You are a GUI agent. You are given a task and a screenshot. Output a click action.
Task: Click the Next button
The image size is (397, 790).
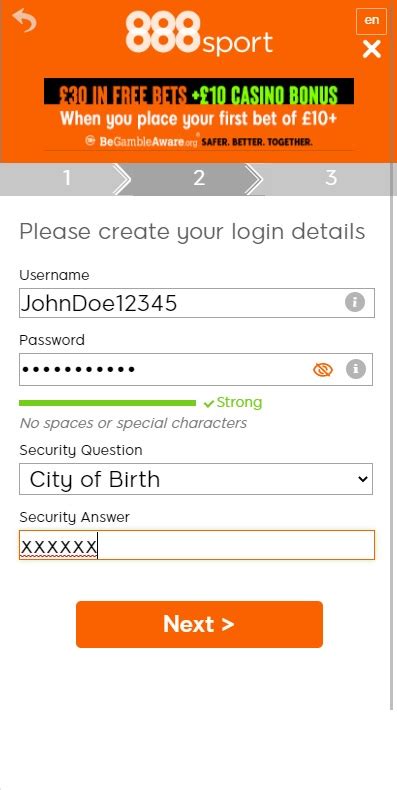coord(199,624)
